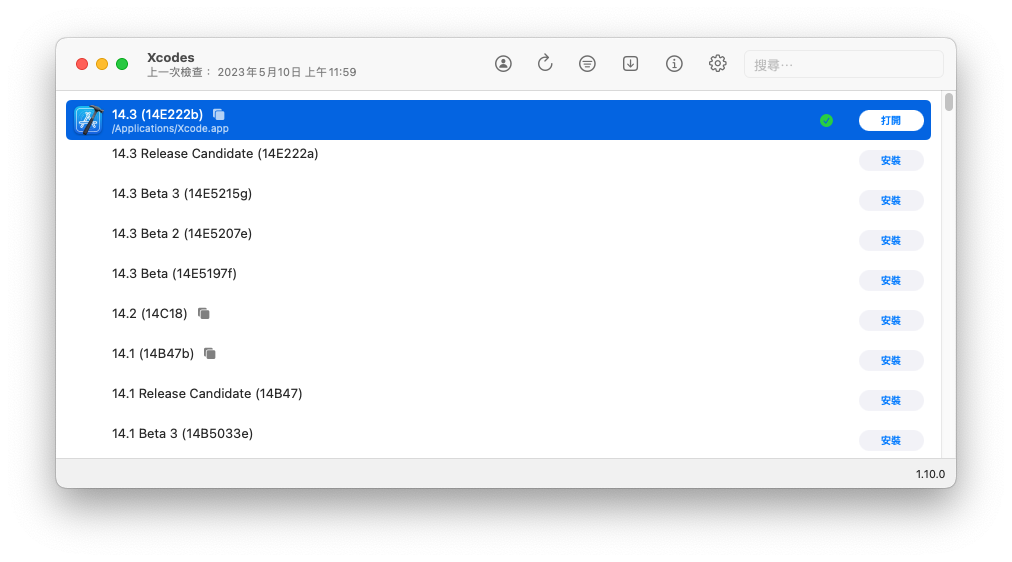Click the 打開 button for 14.3

tap(891, 121)
